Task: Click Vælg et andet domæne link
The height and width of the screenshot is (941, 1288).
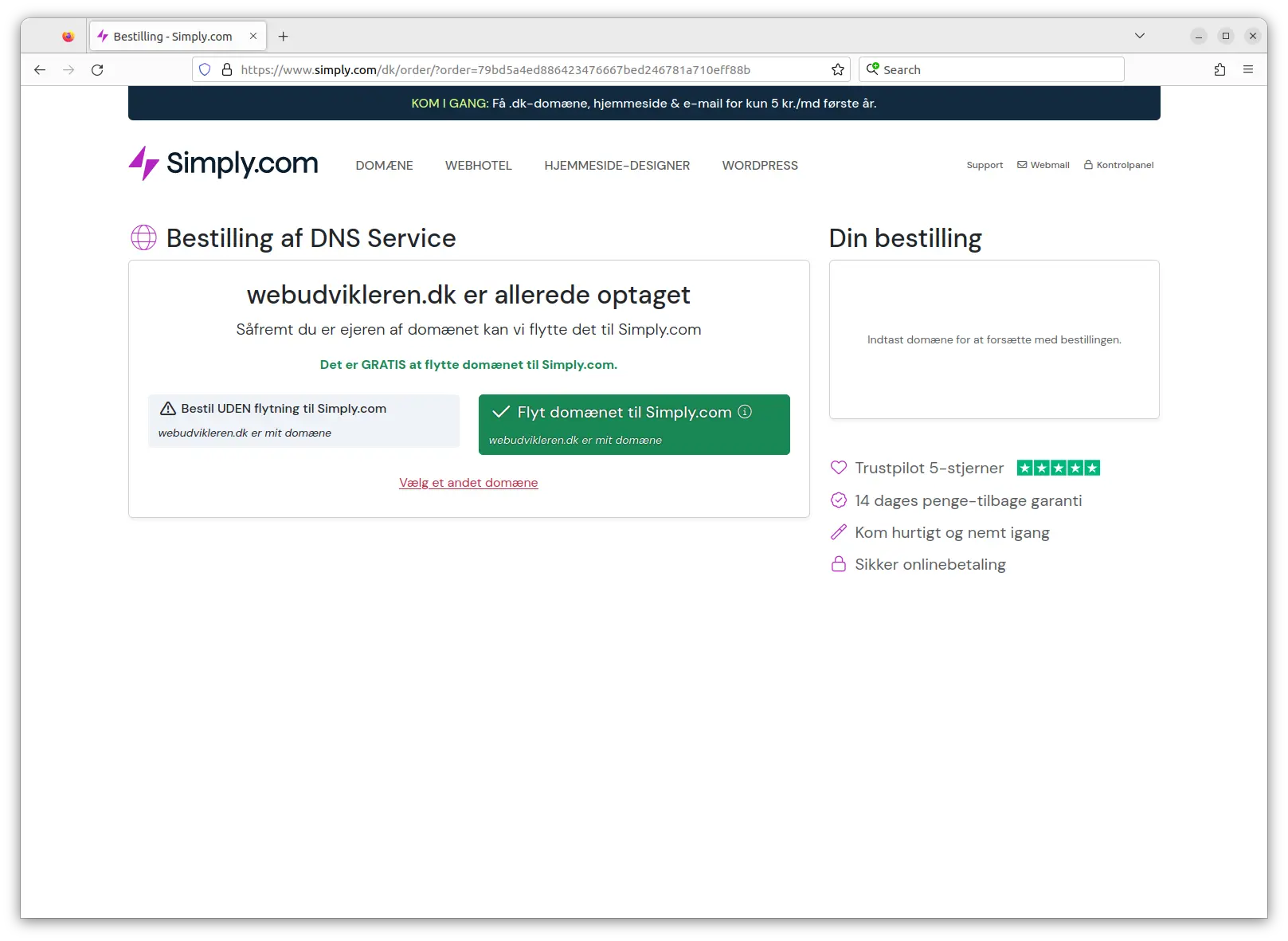Action: coord(468,483)
